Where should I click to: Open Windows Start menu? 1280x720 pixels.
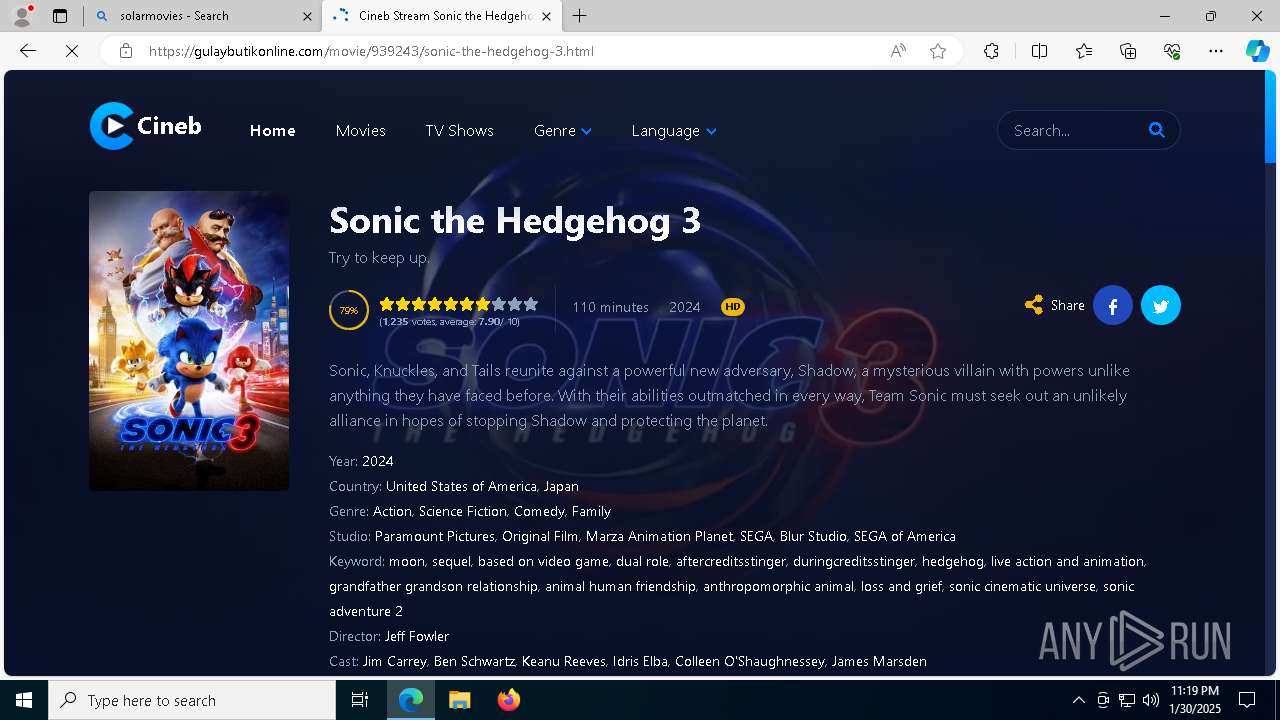point(24,700)
